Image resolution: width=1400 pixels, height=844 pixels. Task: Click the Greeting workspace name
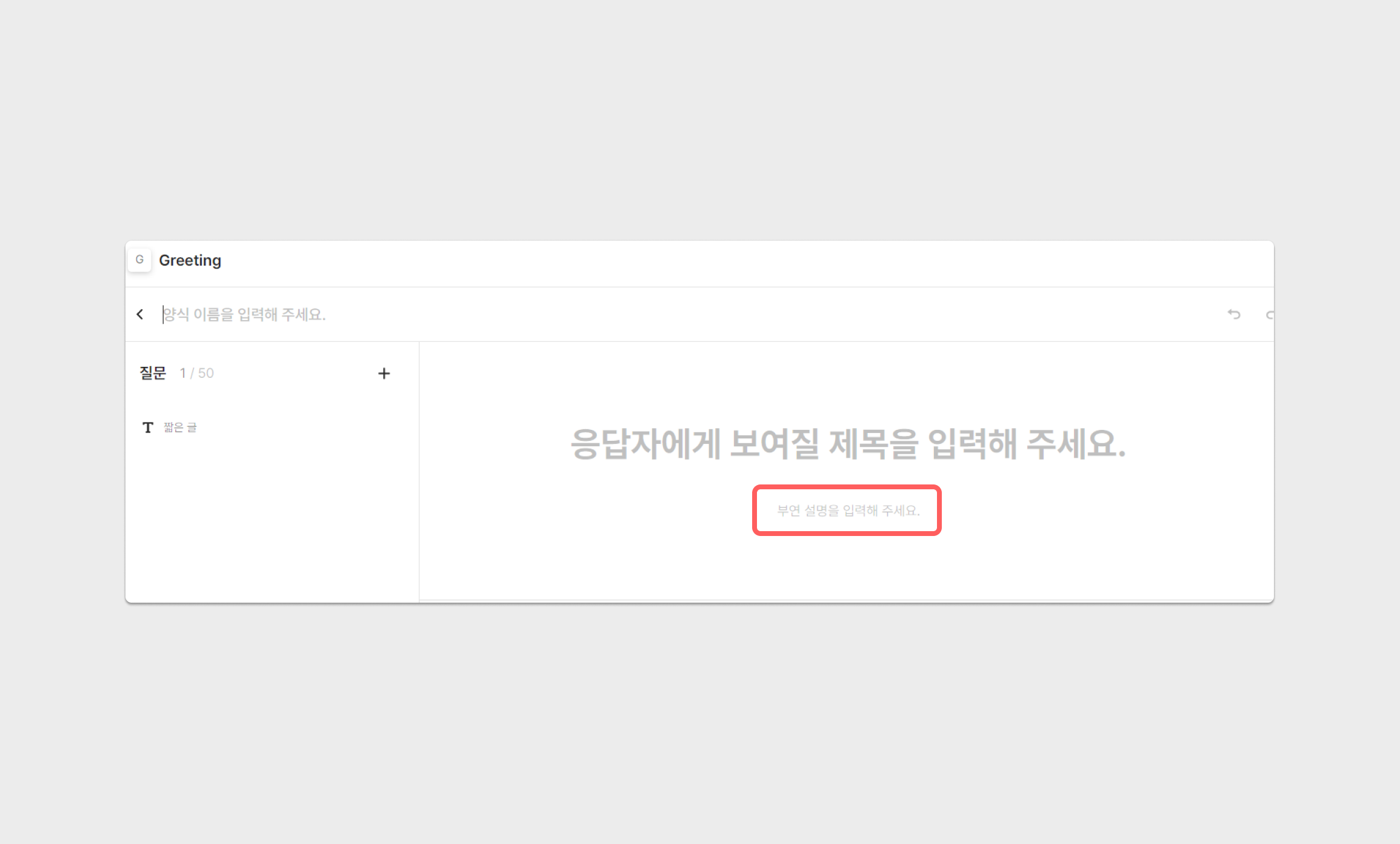click(190, 260)
